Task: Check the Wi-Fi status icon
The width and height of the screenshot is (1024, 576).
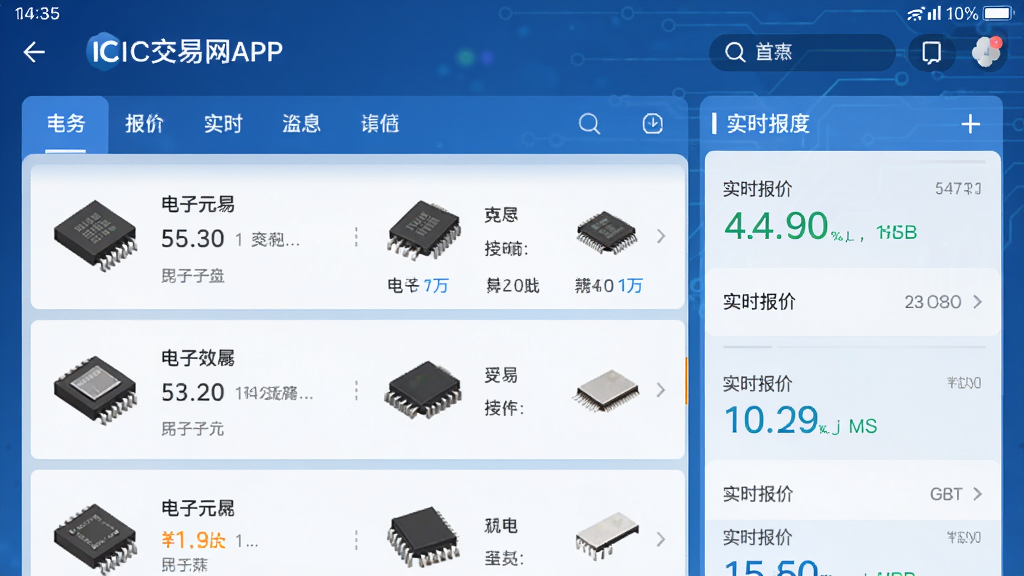Action: click(916, 14)
